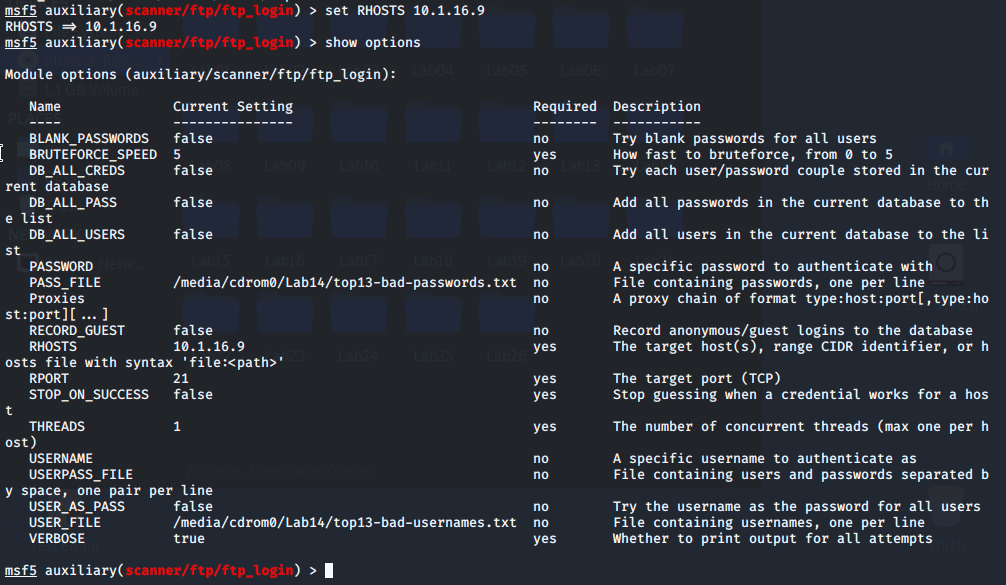The image size is (1006, 585).
Task: Click the THREADS value 1
Action: pos(177,427)
